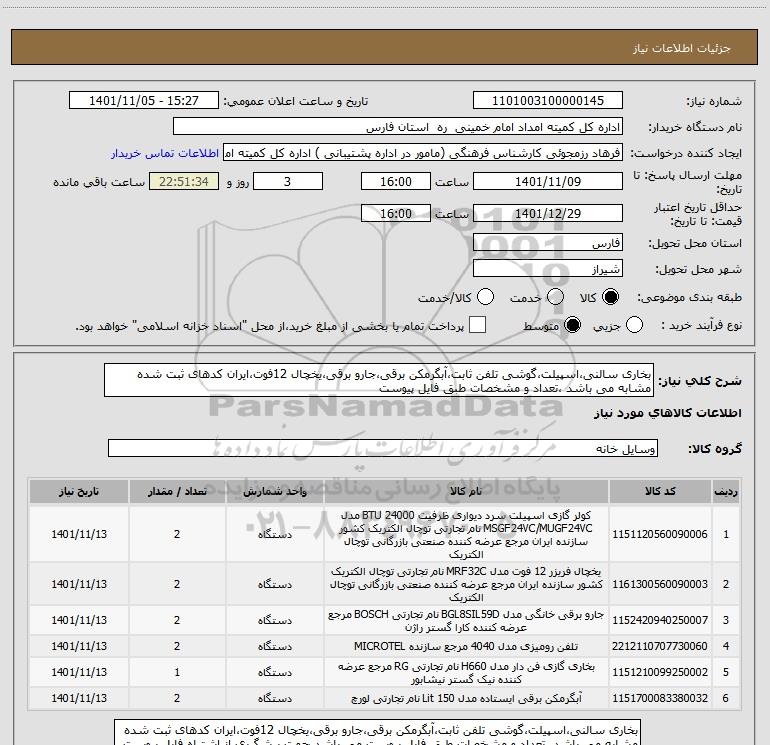Select the کالا/خدمت radio button
Screen dimensions: 770x745
pyautogui.click(x=485, y=297)
